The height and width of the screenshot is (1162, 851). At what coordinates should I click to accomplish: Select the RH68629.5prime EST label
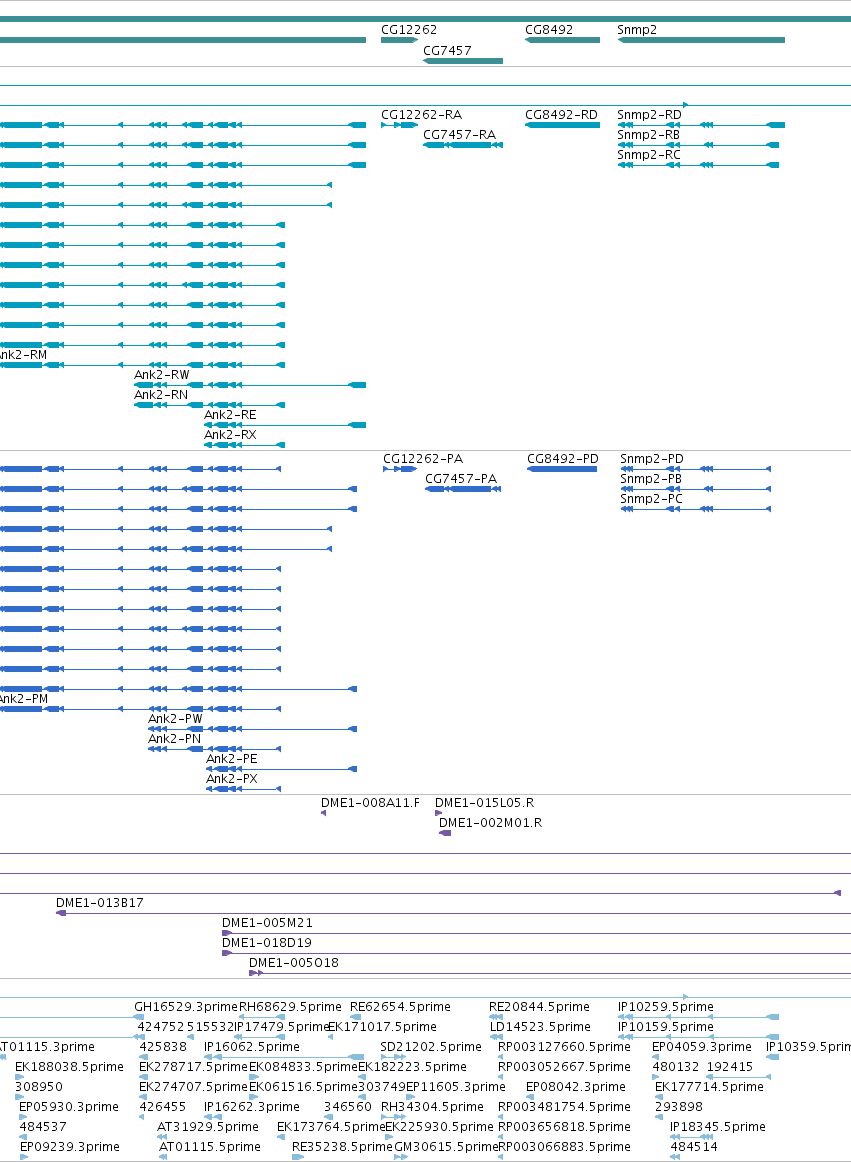click(290, 1006)
